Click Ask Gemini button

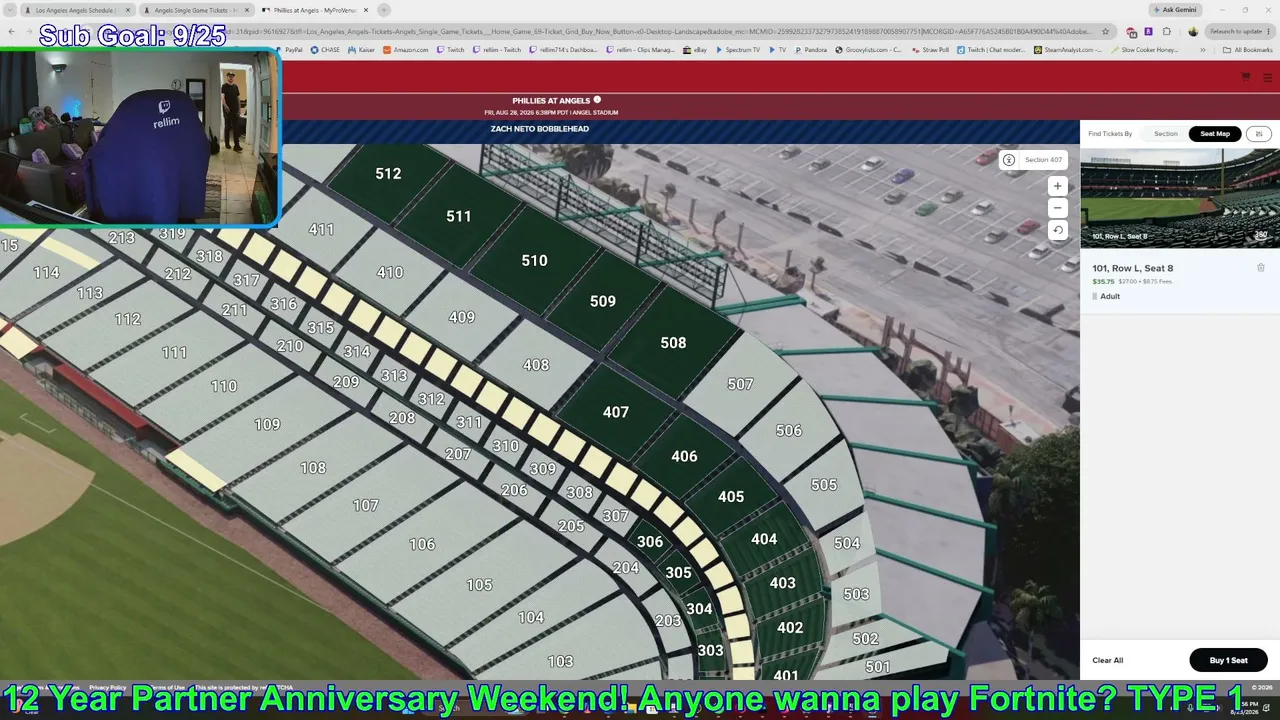click(1175, 10)
